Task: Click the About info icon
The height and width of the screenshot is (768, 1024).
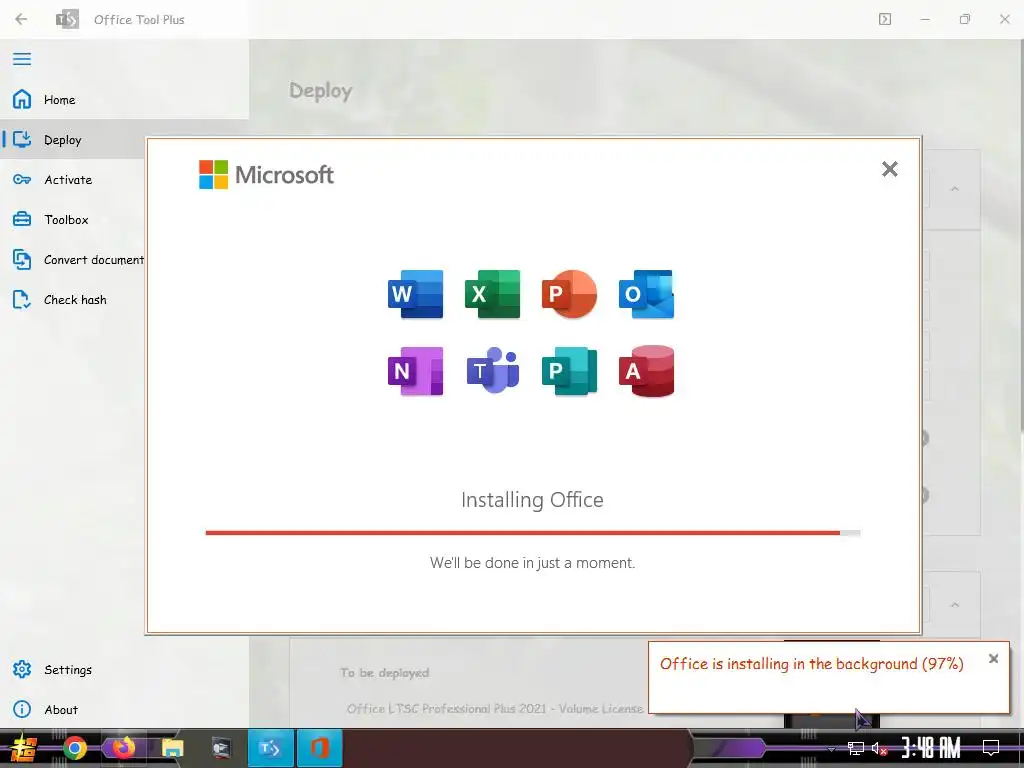Action: pyautogui.click(x=22, y=709)
